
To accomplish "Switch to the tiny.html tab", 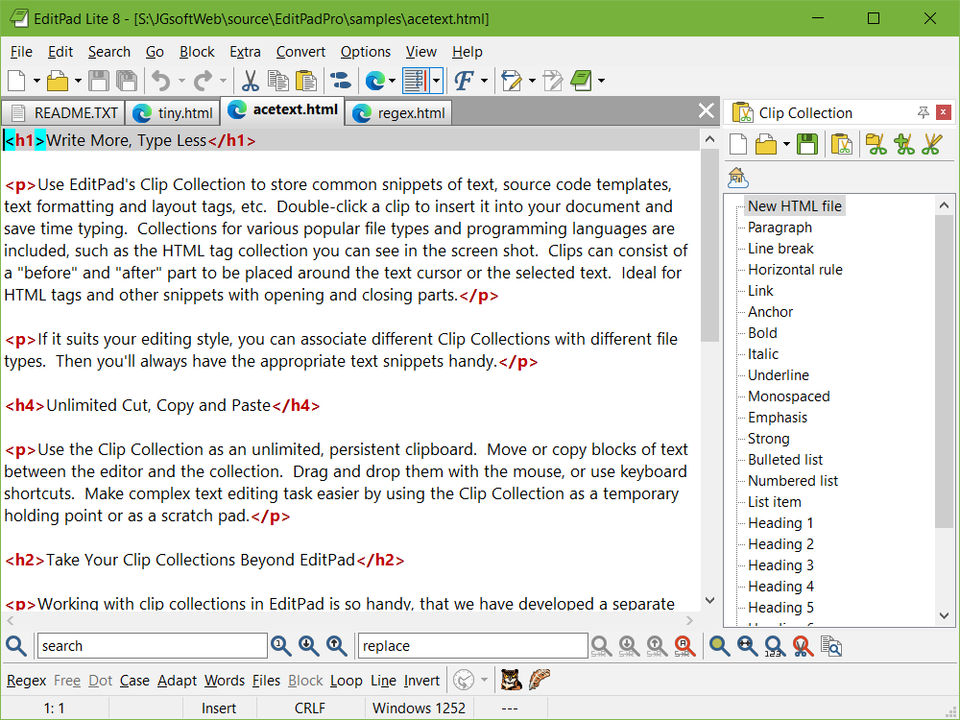I will coord(173,113).
